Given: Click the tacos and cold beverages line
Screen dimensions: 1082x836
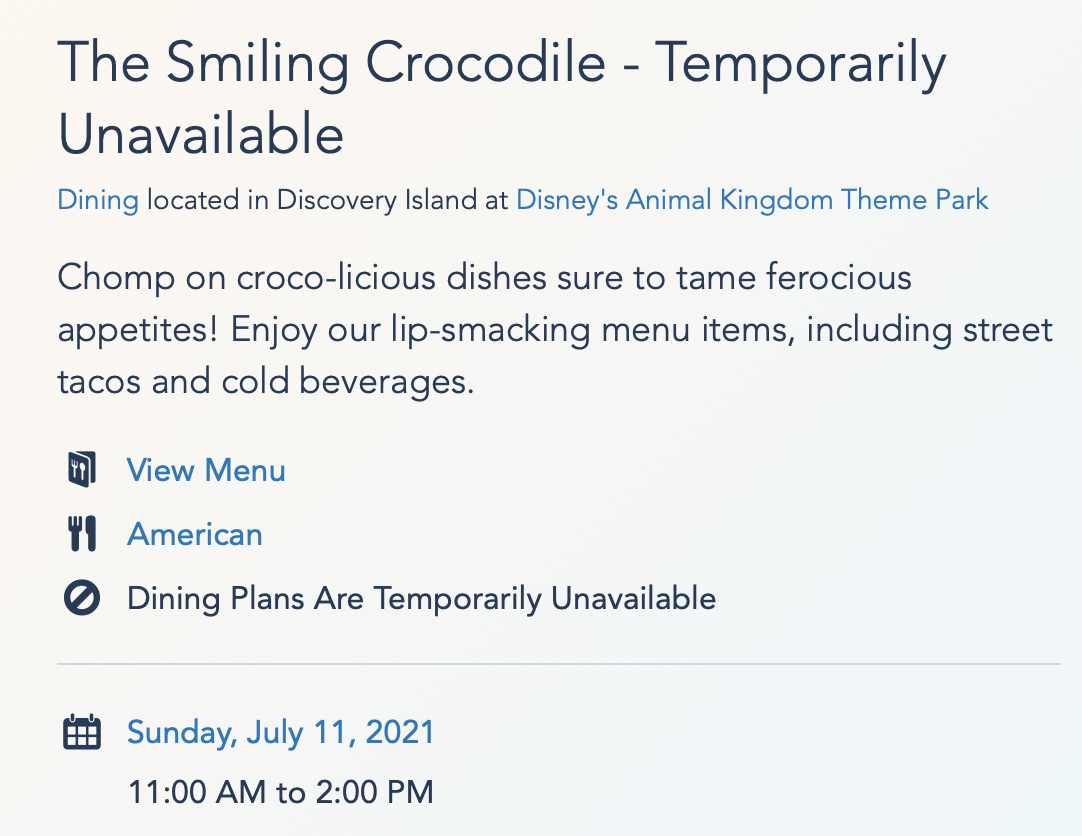Looking at the screenshot, I should [x=266, y=381].
